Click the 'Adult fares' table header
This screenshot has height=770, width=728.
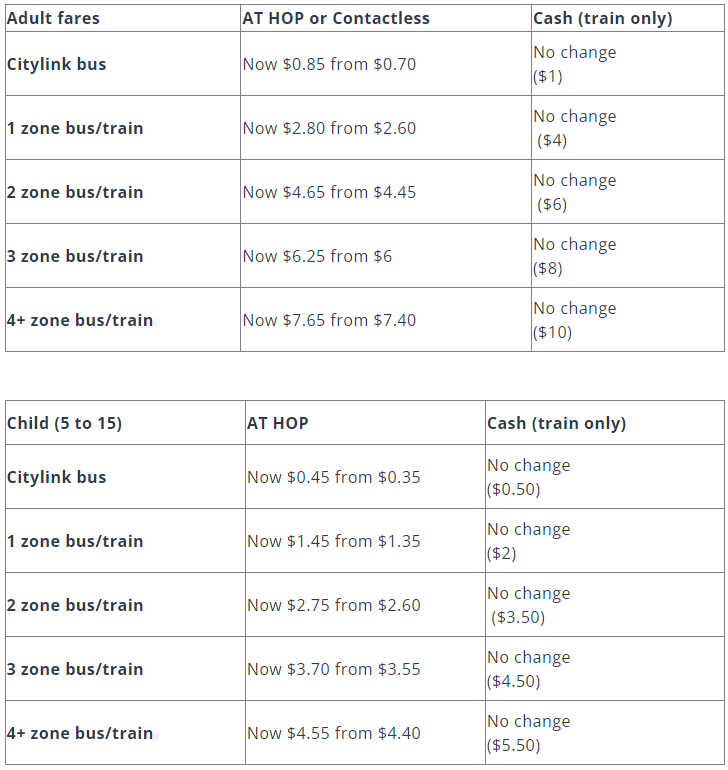53,18
